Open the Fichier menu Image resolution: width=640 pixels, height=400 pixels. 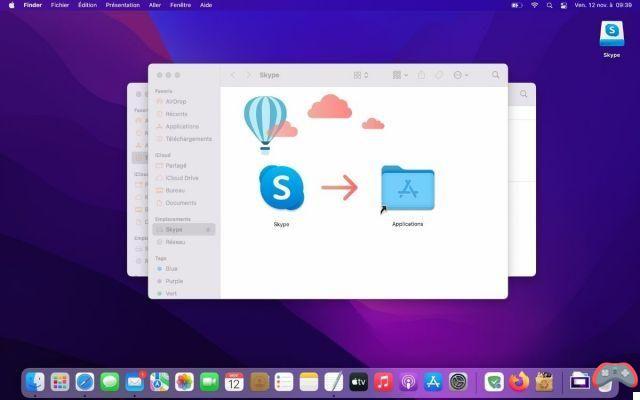(60, 5)
